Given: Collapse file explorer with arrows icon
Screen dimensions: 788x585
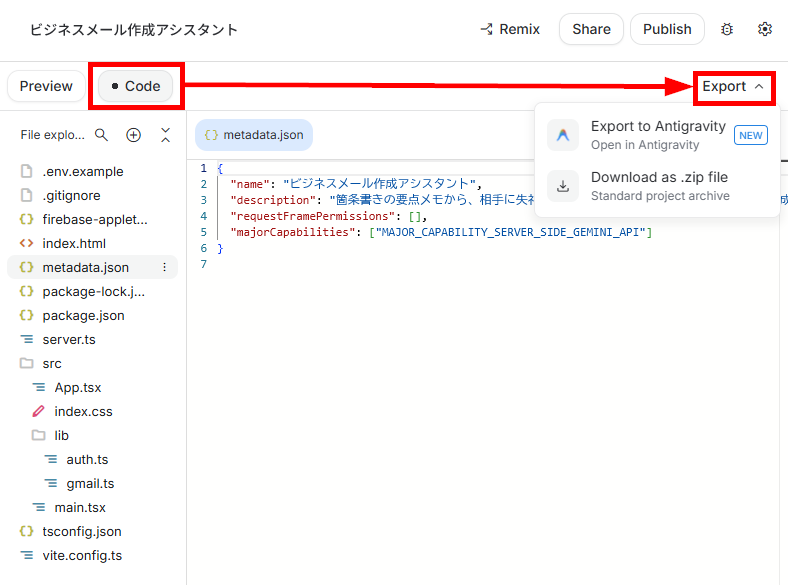Looking at the screenshot, I should pos(165,135).
